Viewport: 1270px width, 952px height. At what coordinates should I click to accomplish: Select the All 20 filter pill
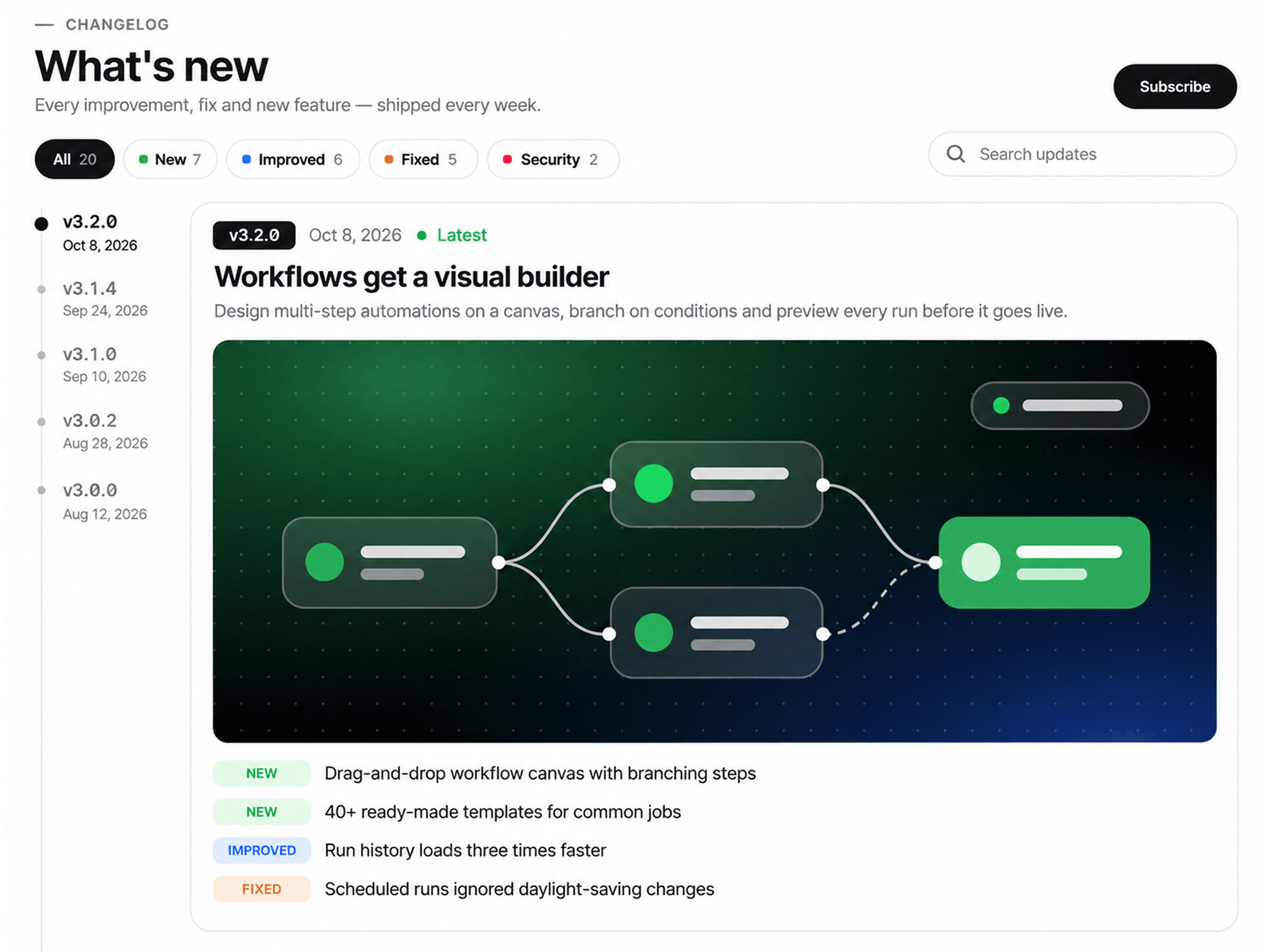[x=74, y=159]
